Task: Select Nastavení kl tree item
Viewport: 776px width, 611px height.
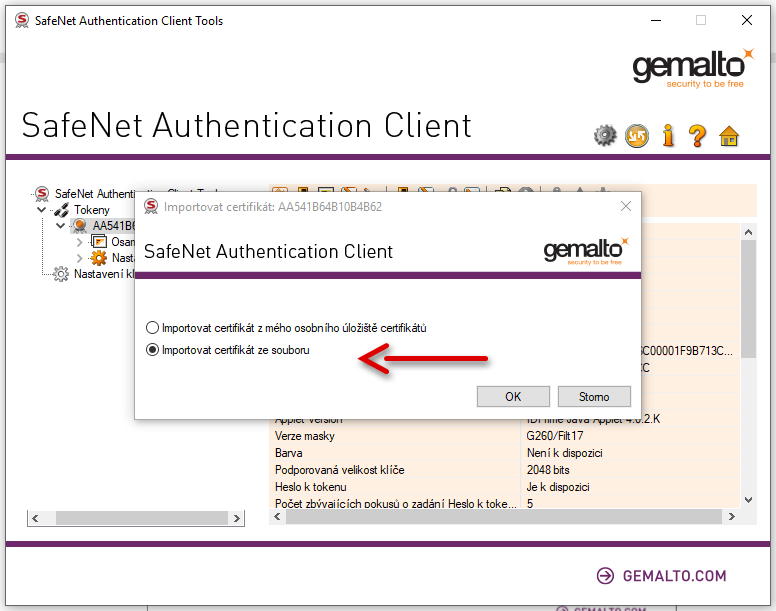Action: tap(104, 274)
